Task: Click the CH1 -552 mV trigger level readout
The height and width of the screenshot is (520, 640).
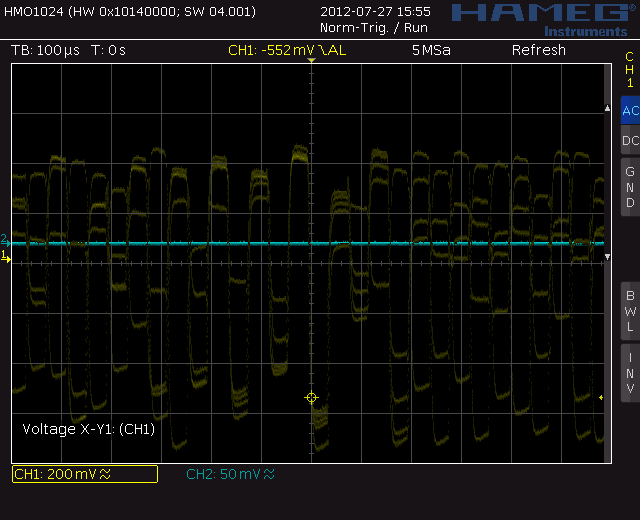Action: [x=287, y=50]
